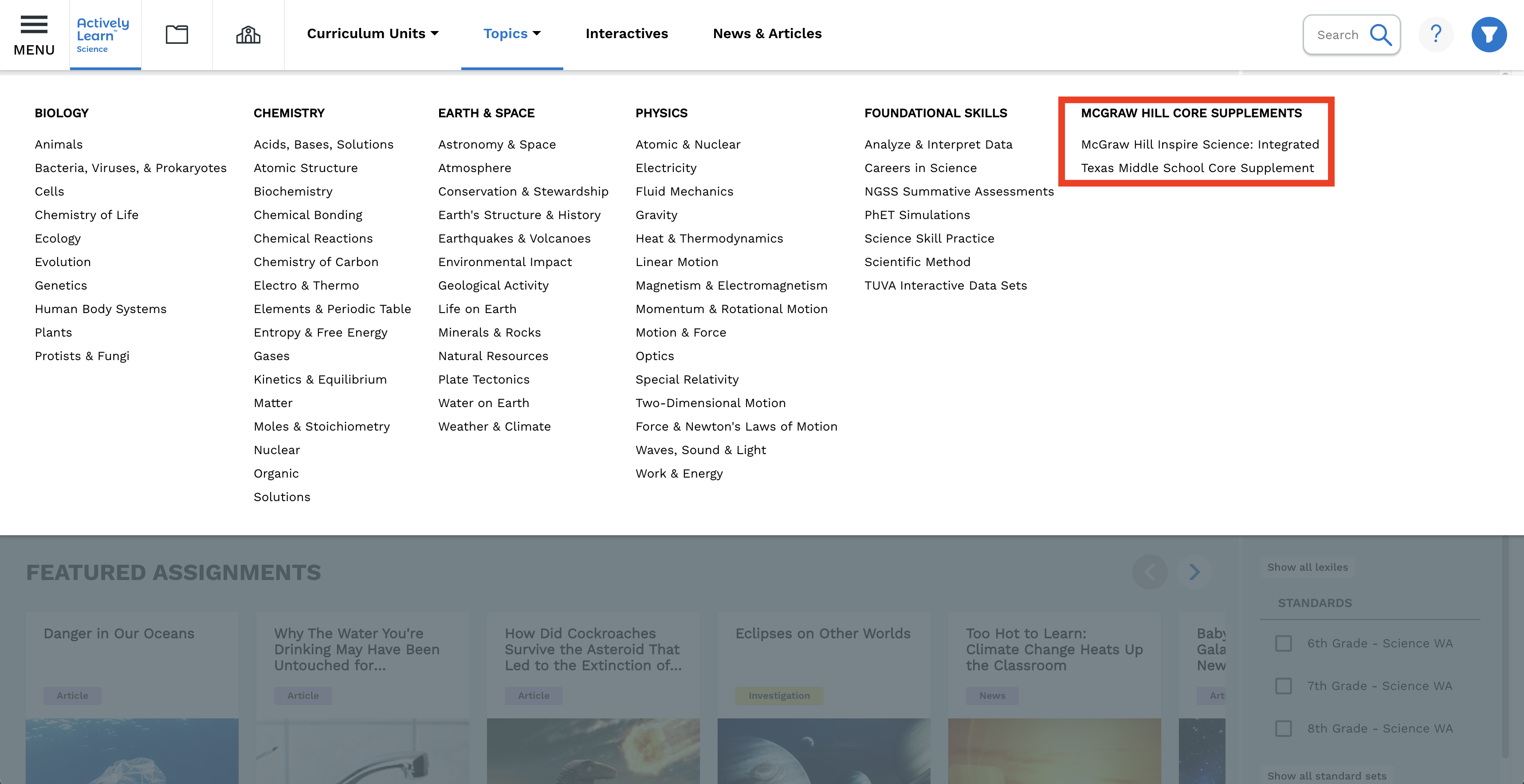Check the 8th Grade - Science WA box
The image size is (1524, 784).
1283,729
